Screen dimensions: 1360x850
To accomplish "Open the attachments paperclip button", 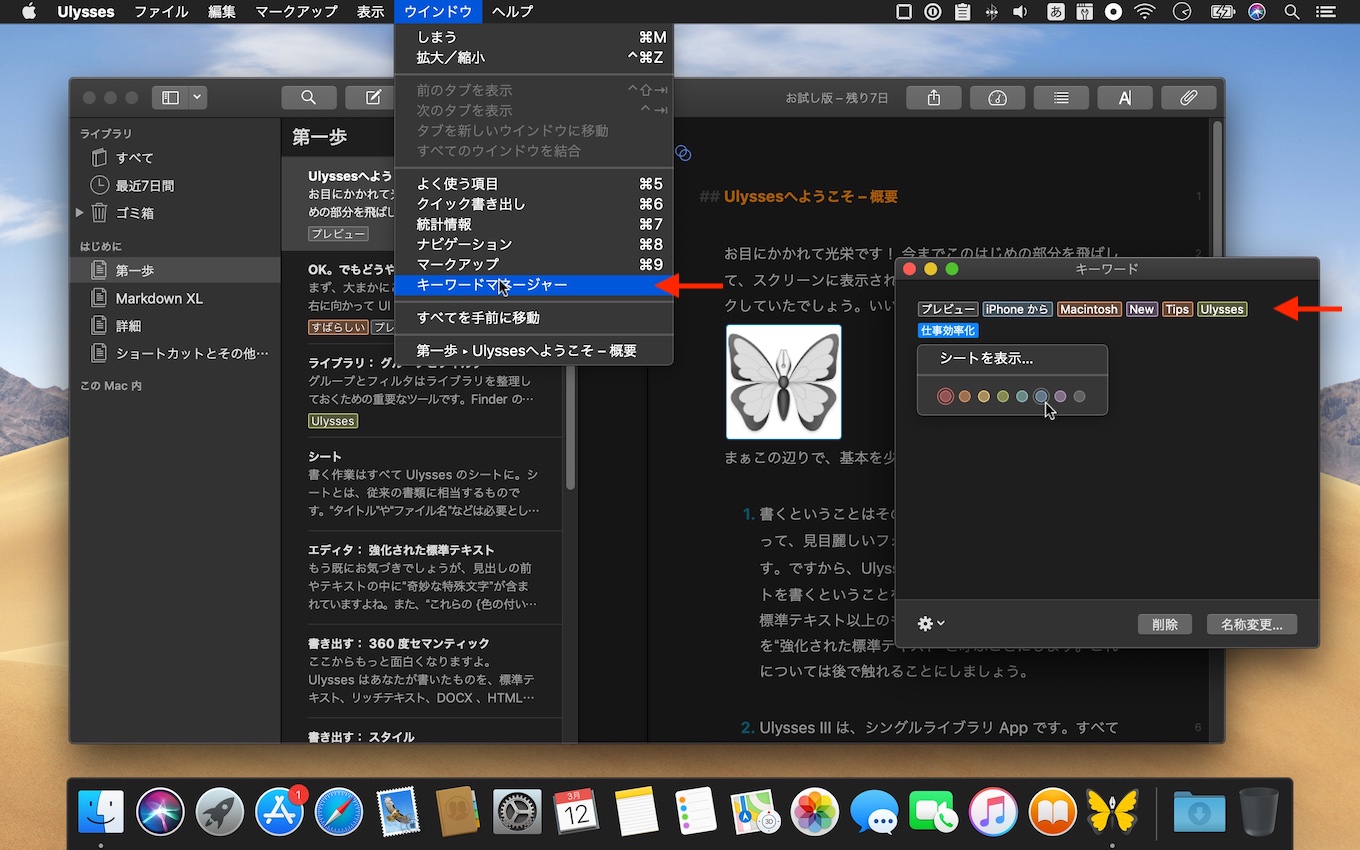I will tap(1188, 98).
